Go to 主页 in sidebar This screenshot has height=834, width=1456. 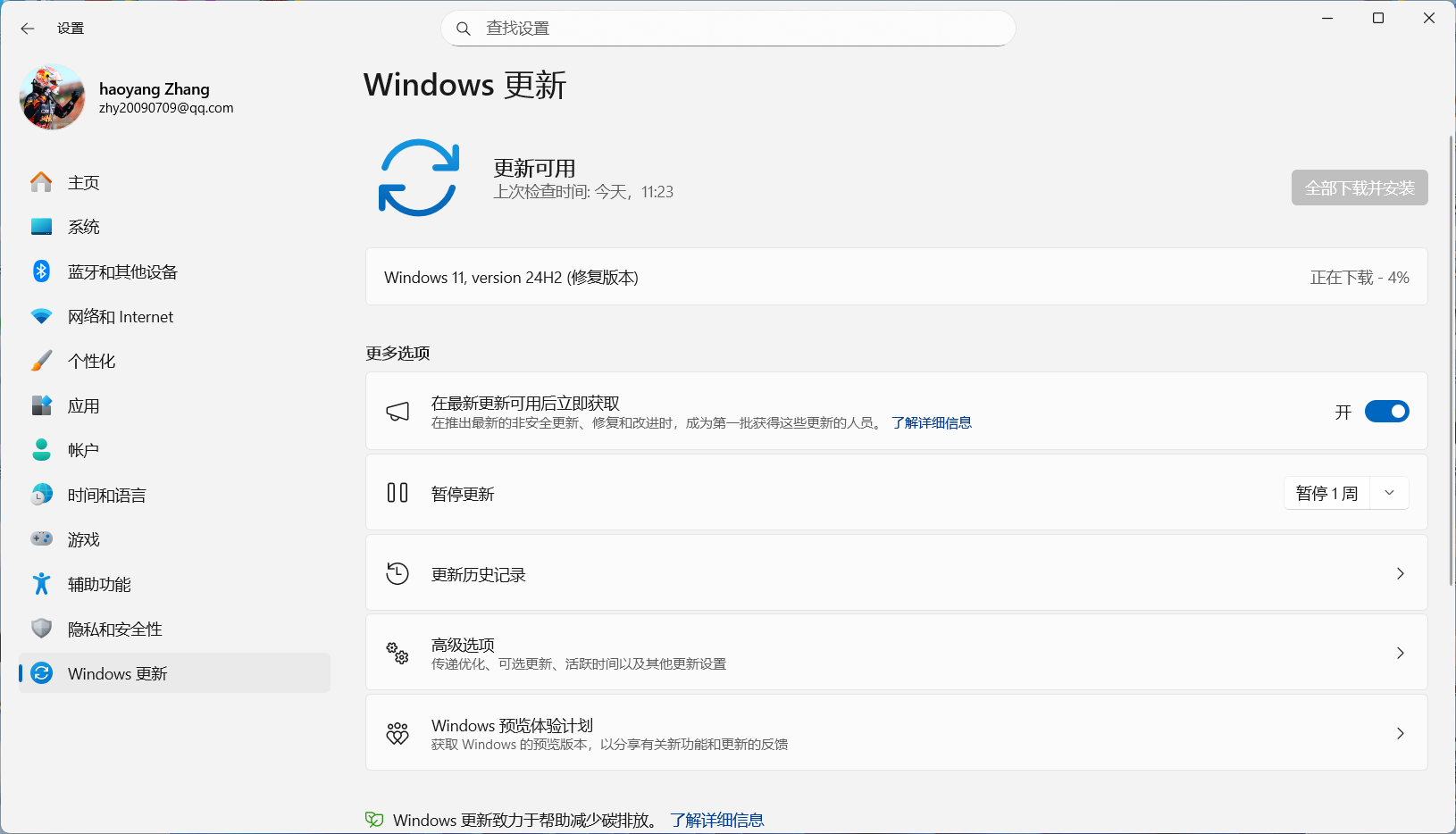coord(174,182)
